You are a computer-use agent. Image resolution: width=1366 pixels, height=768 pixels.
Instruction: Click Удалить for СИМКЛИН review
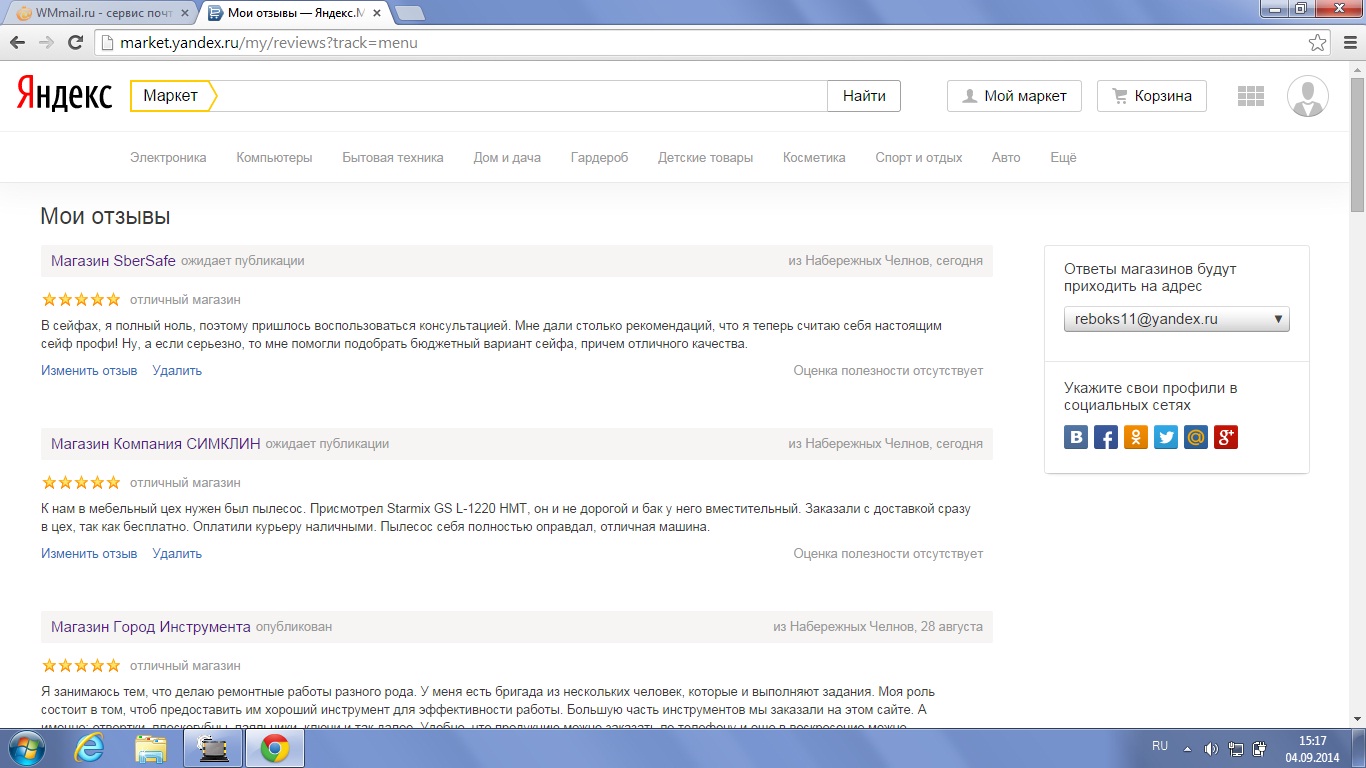click(x=177, y=553)
